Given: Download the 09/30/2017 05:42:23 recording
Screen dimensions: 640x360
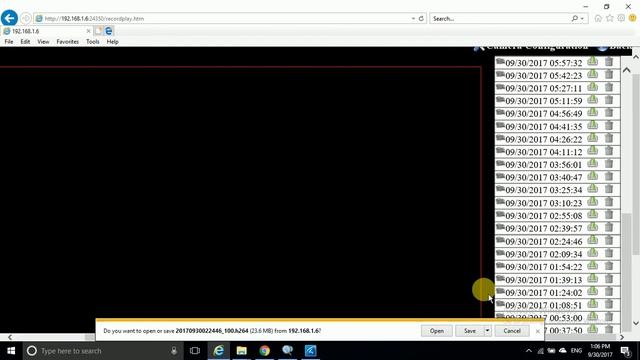Looking at the screenshot, I should (x=593, y=74).
